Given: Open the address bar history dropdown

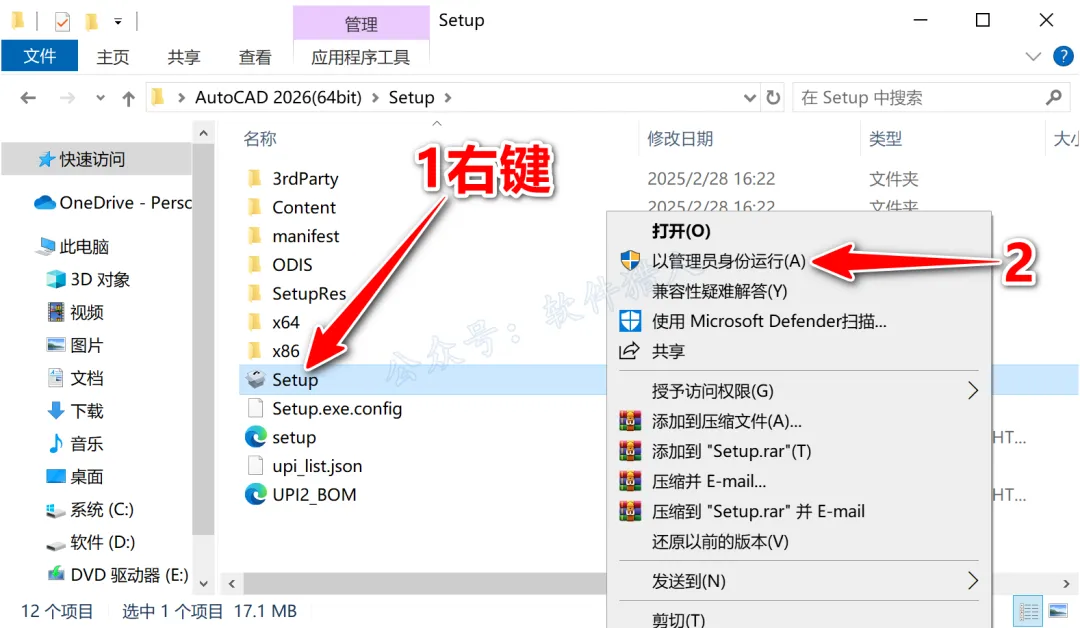Looking at the screenshot, I should pyautogui.click(x=749, y=98).
